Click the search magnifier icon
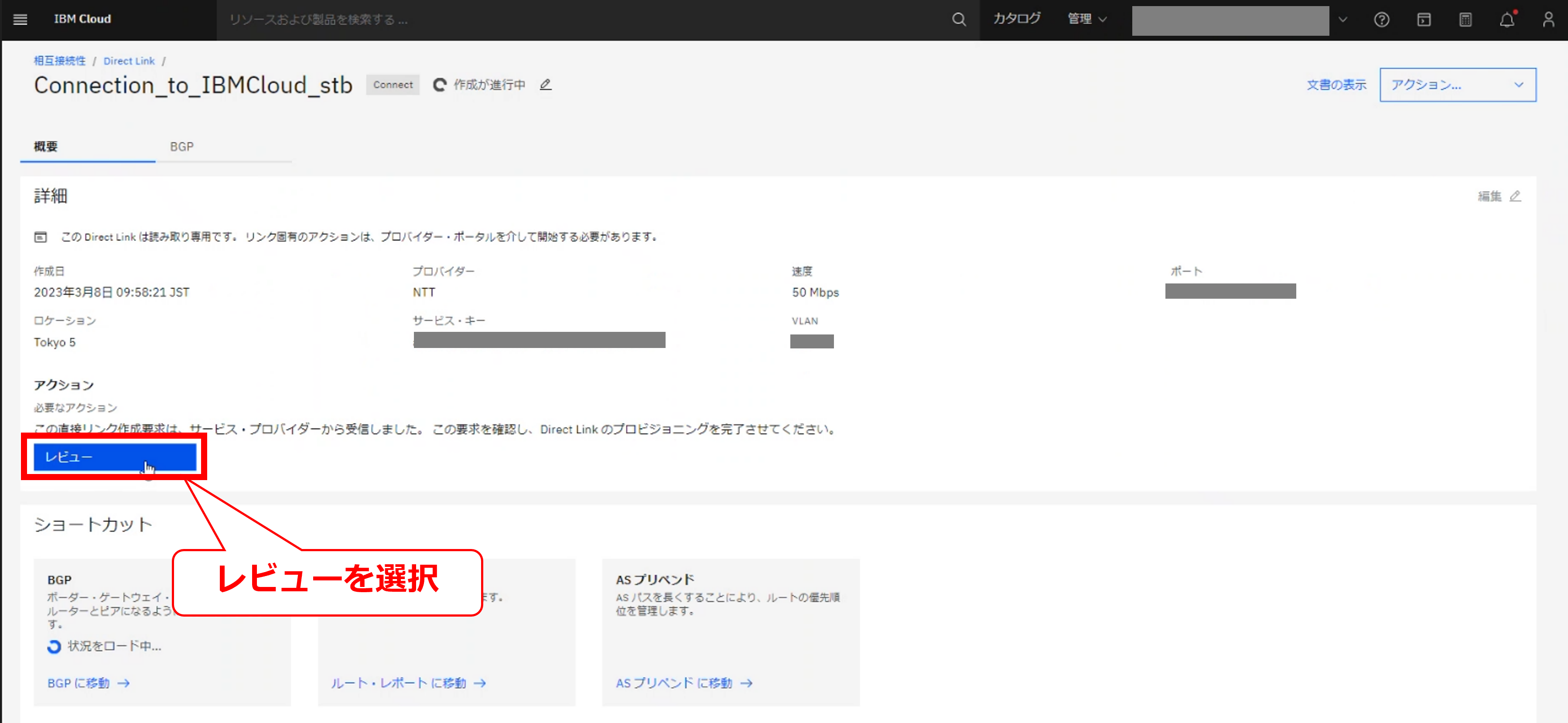Image resolution: width=1568 pixels, height=723 pixels. point(959,20)
